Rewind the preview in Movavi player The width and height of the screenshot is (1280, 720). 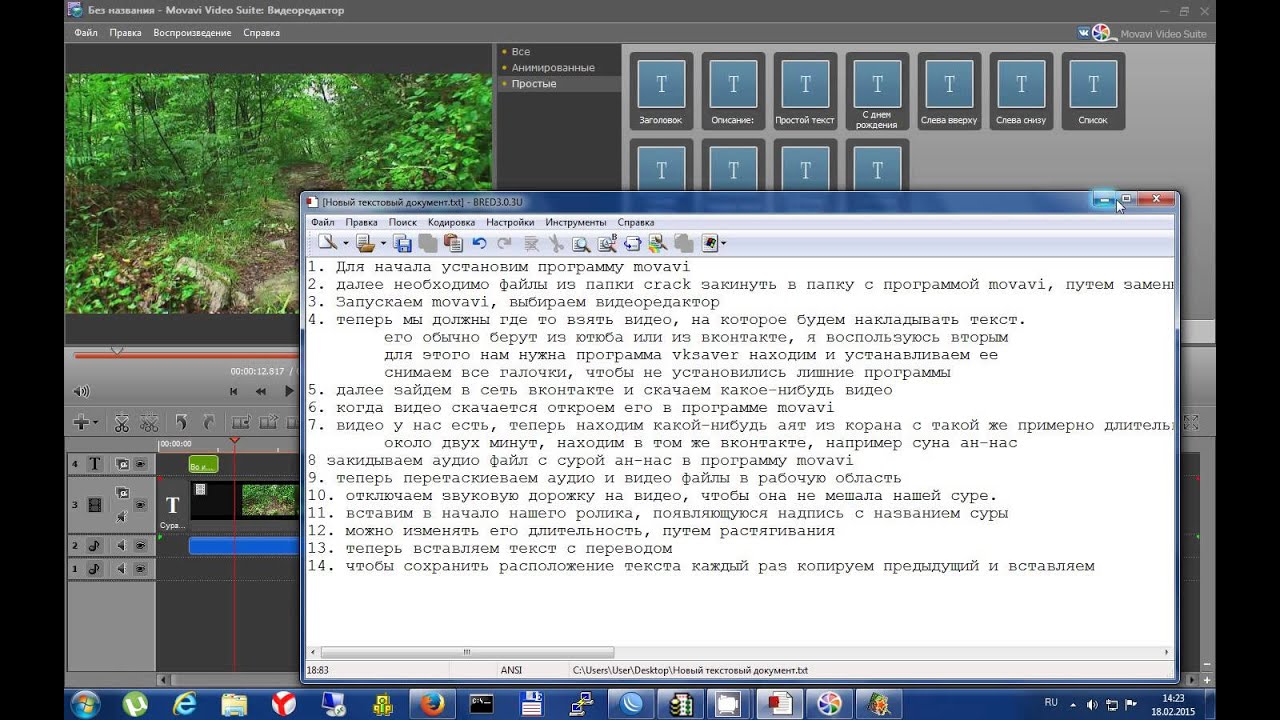[x=261, y=391]
